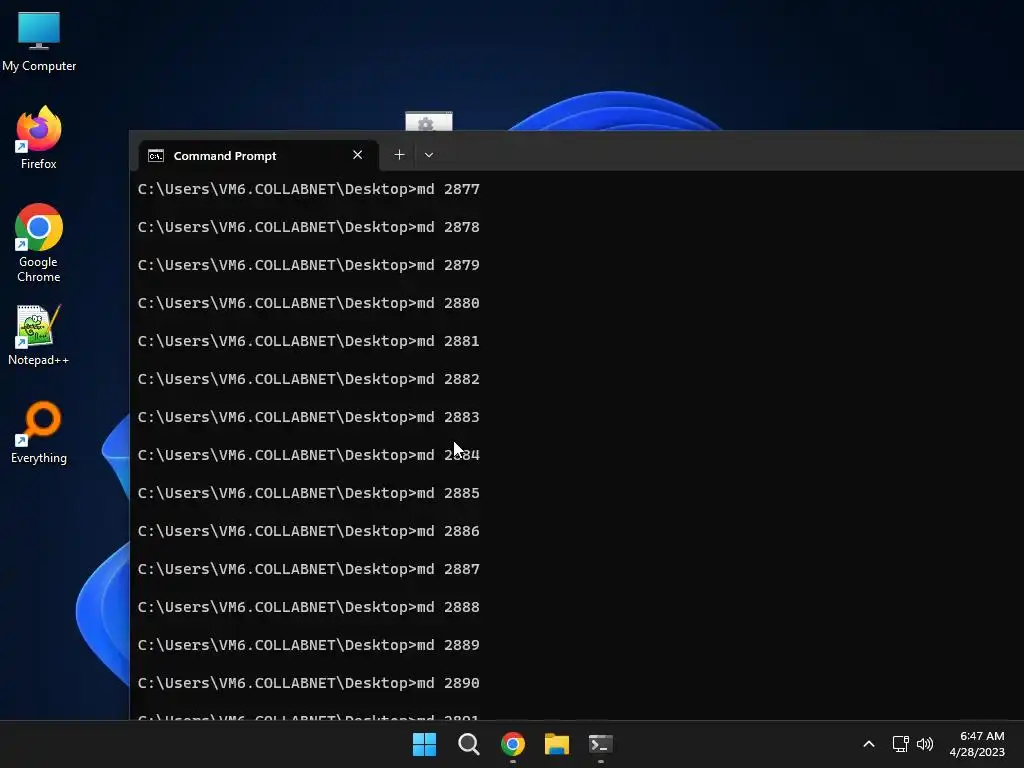Launch Firefox from the desktop shortcut
Image resolution: width=1024 pixels, height=768 pixels.
39,138
